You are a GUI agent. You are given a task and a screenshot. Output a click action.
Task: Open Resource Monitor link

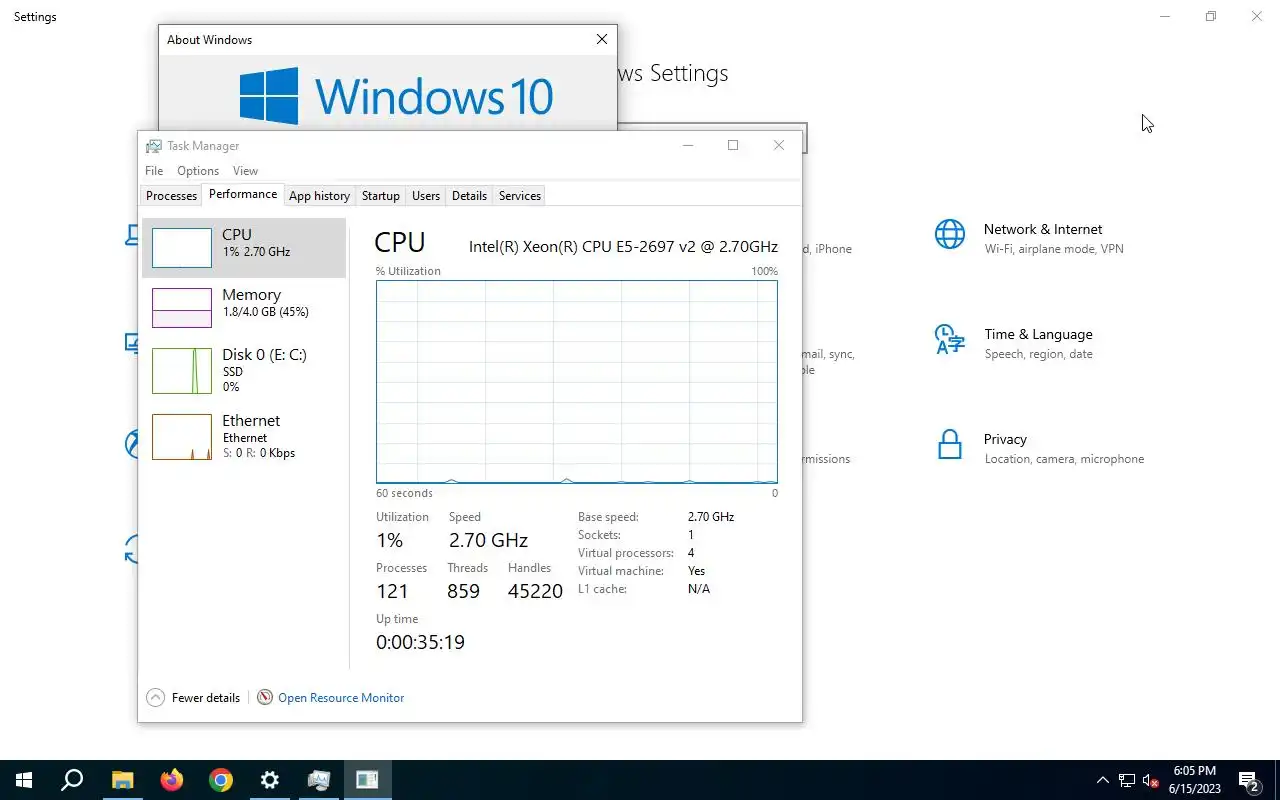pos(341,698)
